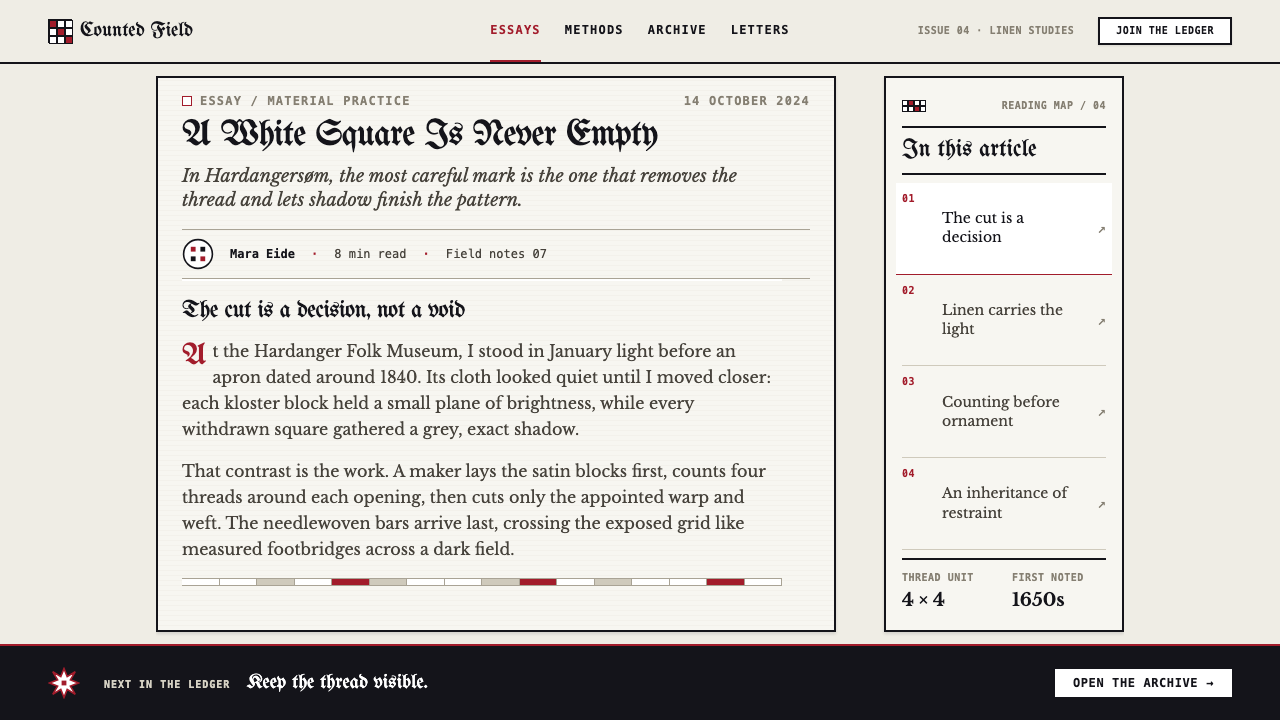Click the arrow icon beside Linen carries the light
The width and height of the screenshot is (1280, 720).
point(1101,321)
